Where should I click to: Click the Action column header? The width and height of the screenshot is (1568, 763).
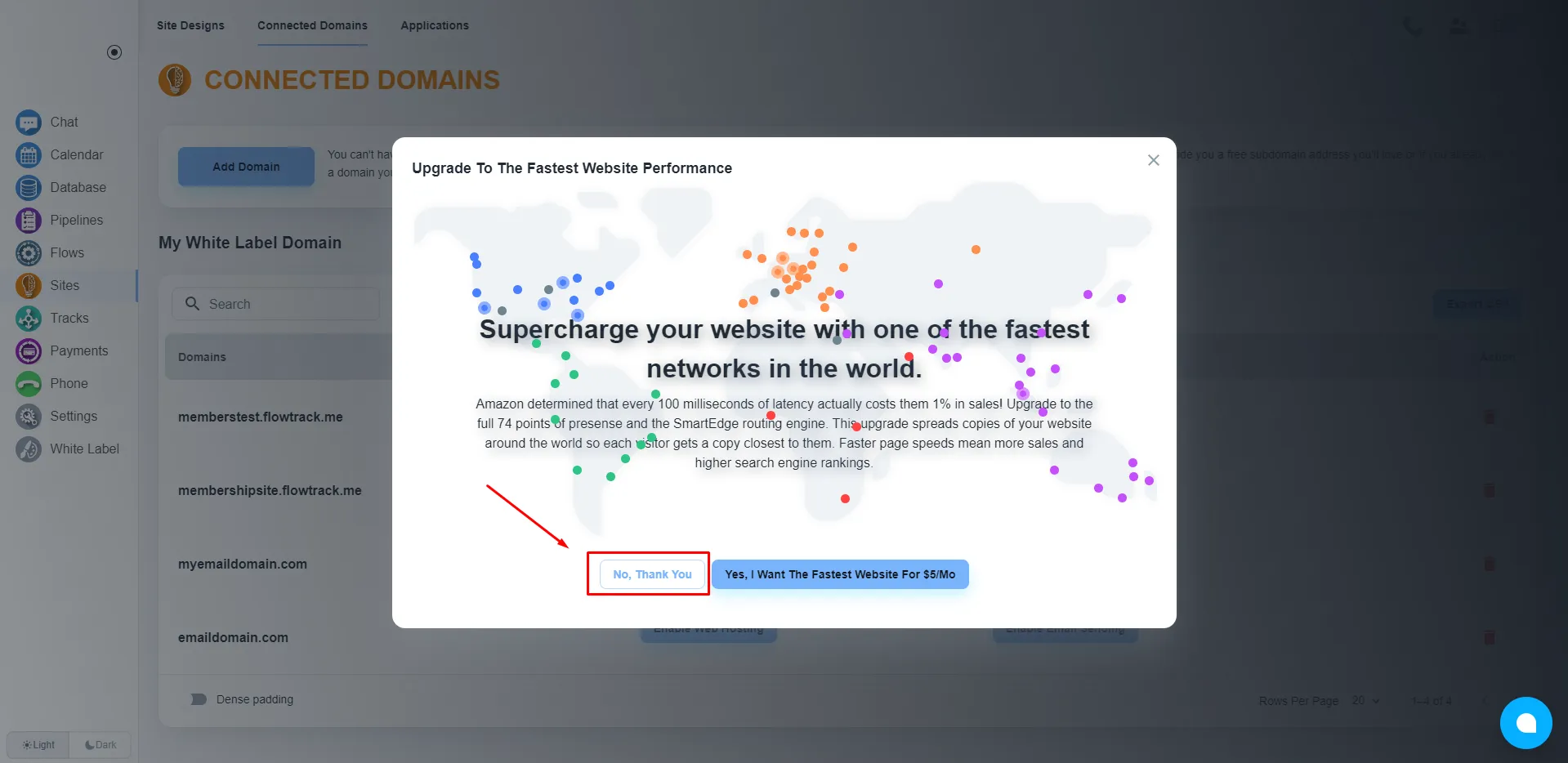pos(1496,357)
